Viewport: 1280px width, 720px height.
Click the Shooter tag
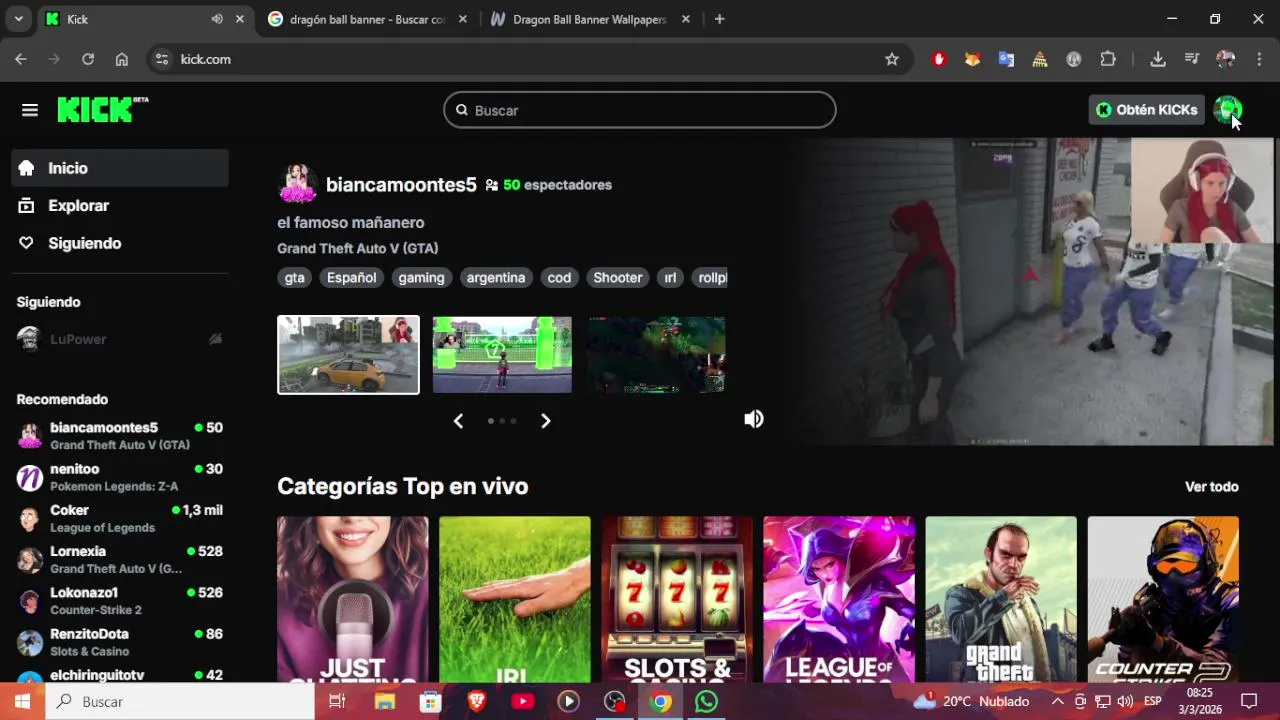618,278
